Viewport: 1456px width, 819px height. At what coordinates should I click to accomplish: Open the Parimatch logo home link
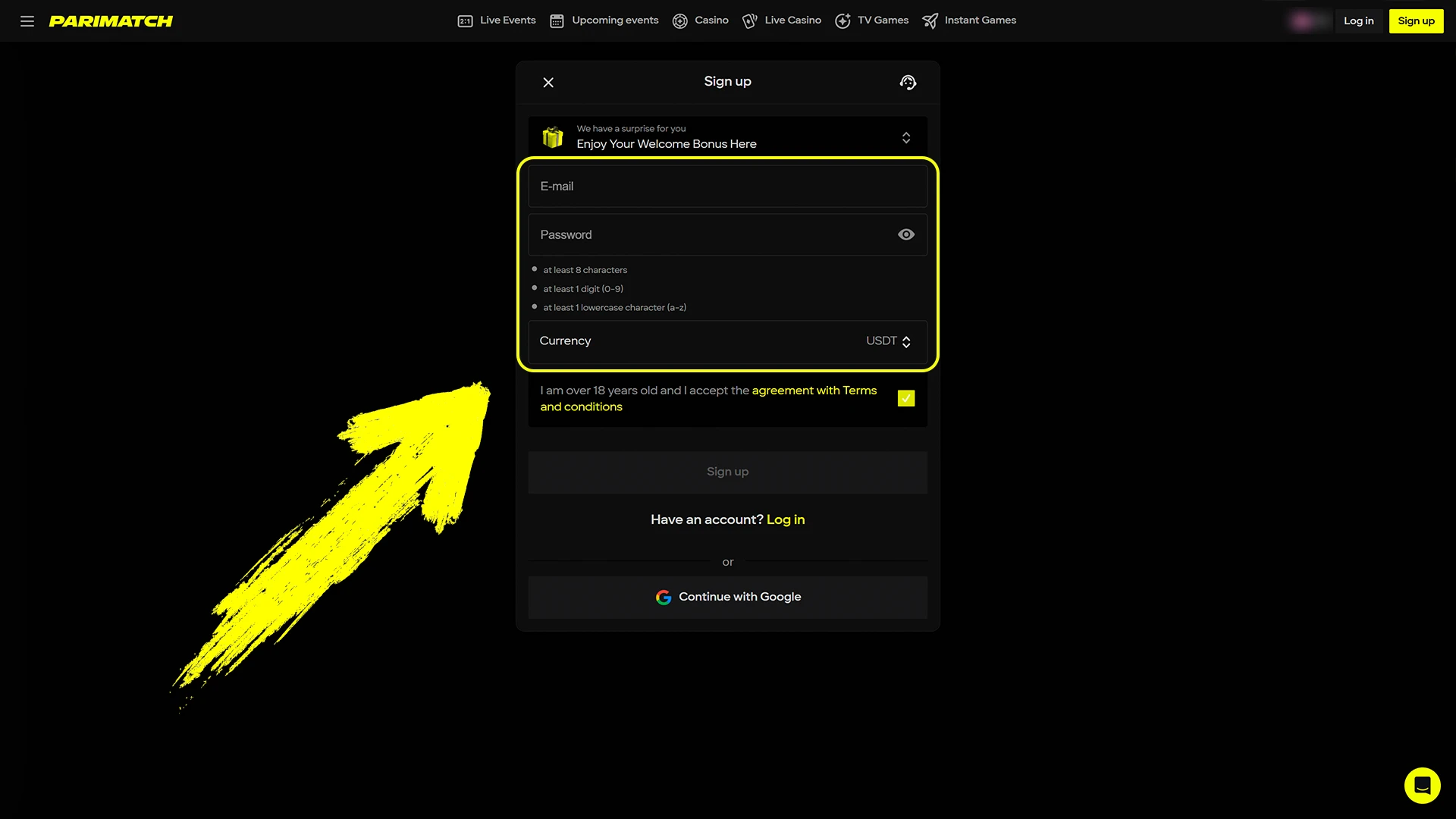point(111,20)
